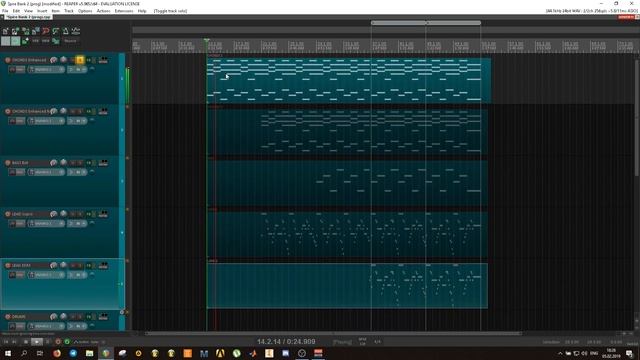Click the text button in second toolbar row
Screen dimensions: 640x360
[x=70, y=41]
